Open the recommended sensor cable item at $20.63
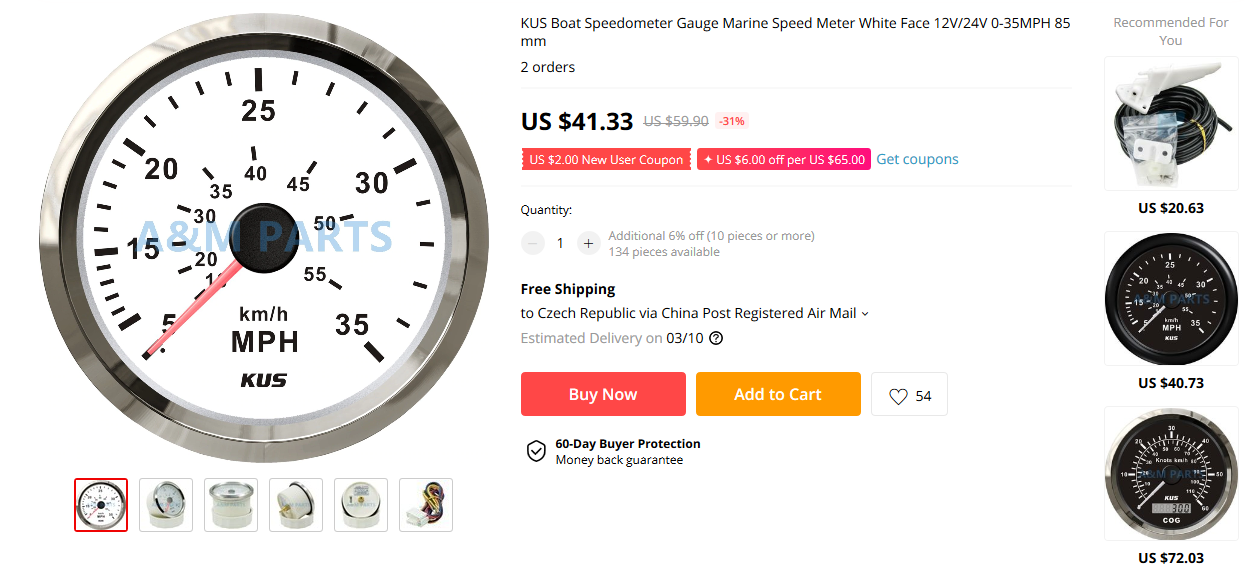The height and width of the screenshot is (580, 1251). [1170, 123]
